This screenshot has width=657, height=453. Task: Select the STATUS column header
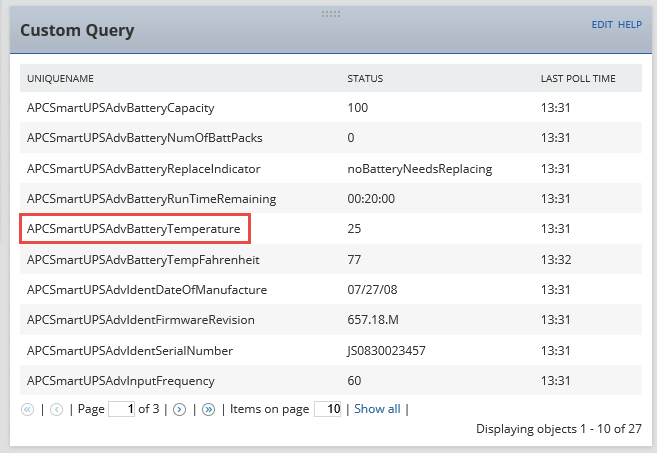coord(365,78)
